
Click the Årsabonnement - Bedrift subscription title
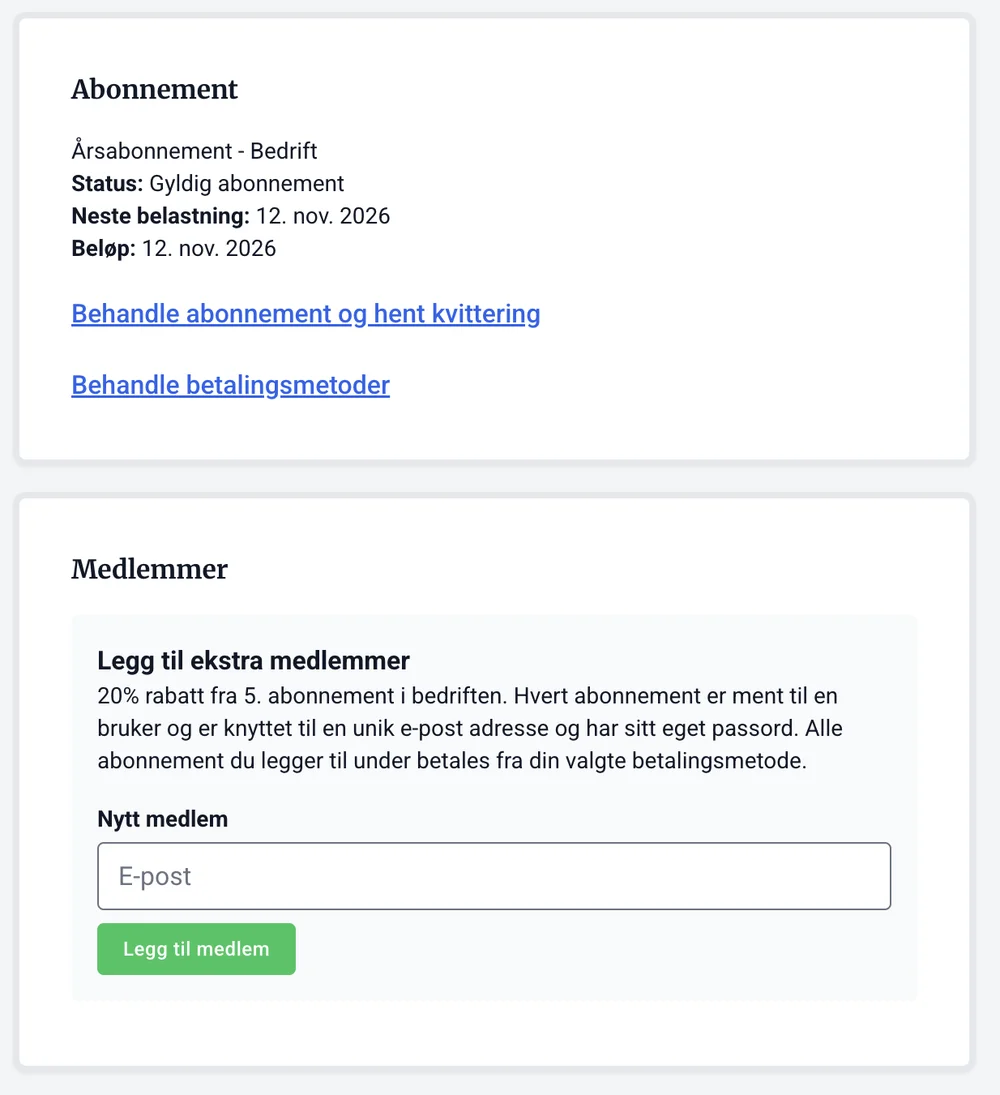(x=193, y=151)
